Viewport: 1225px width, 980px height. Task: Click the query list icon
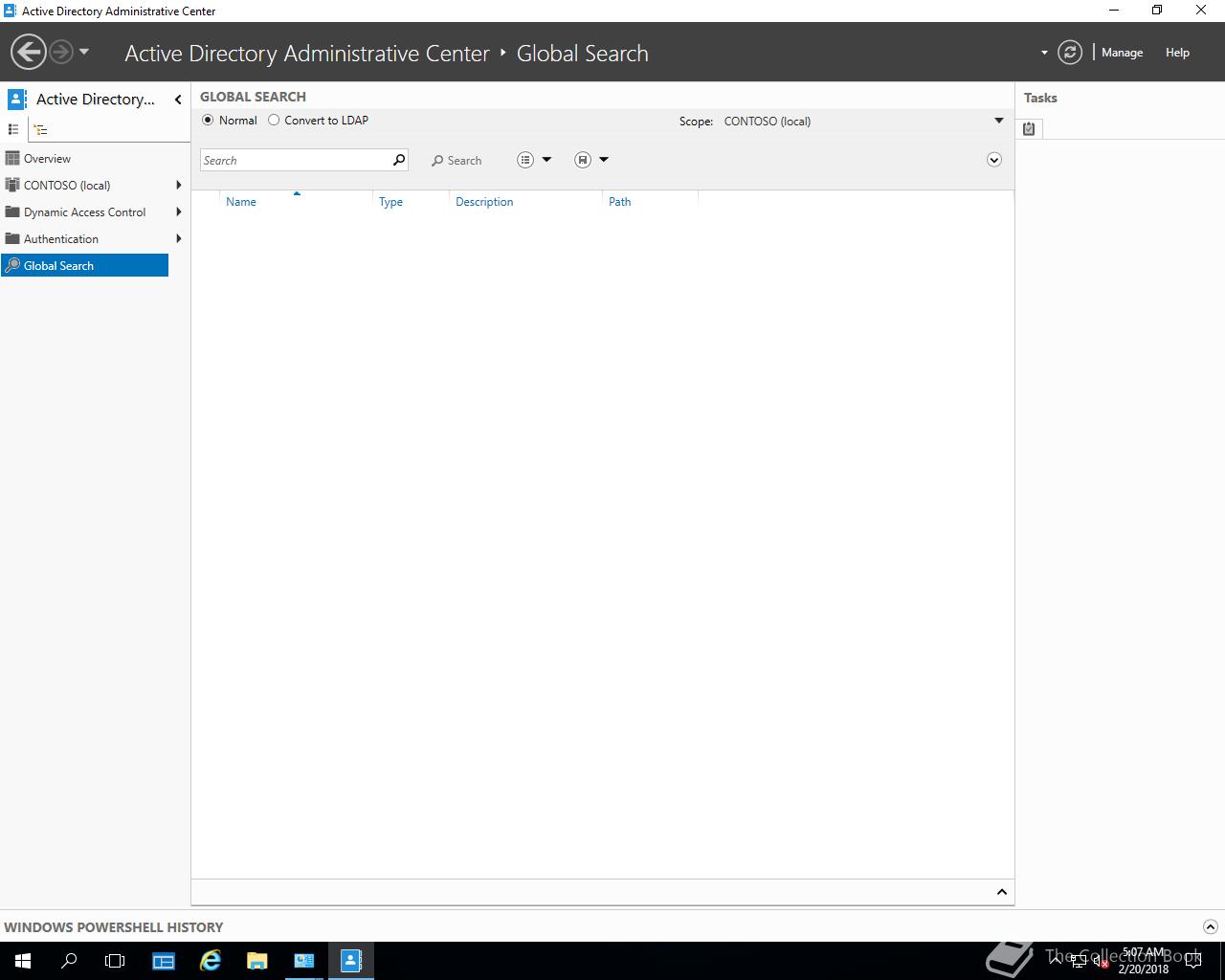coord(525,160)
